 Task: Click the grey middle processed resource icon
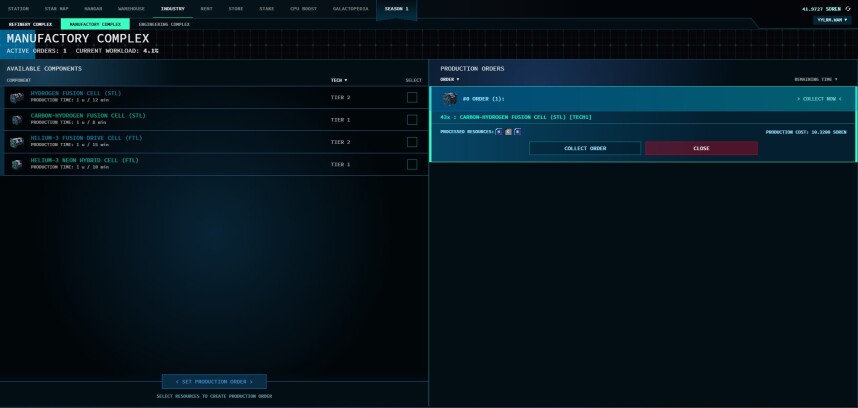508,132
